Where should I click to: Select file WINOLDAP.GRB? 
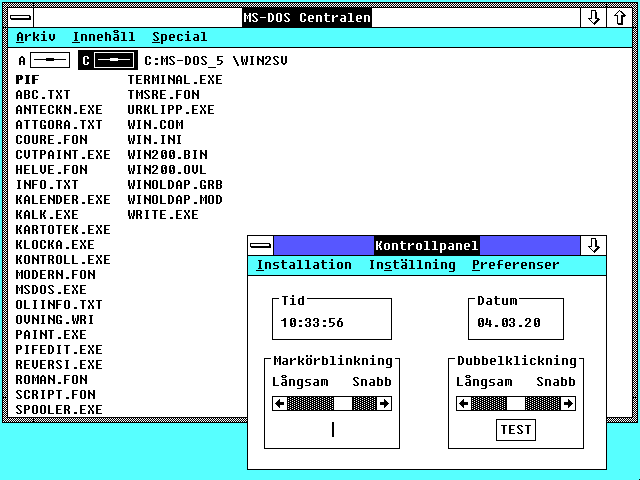coord(175,184)
